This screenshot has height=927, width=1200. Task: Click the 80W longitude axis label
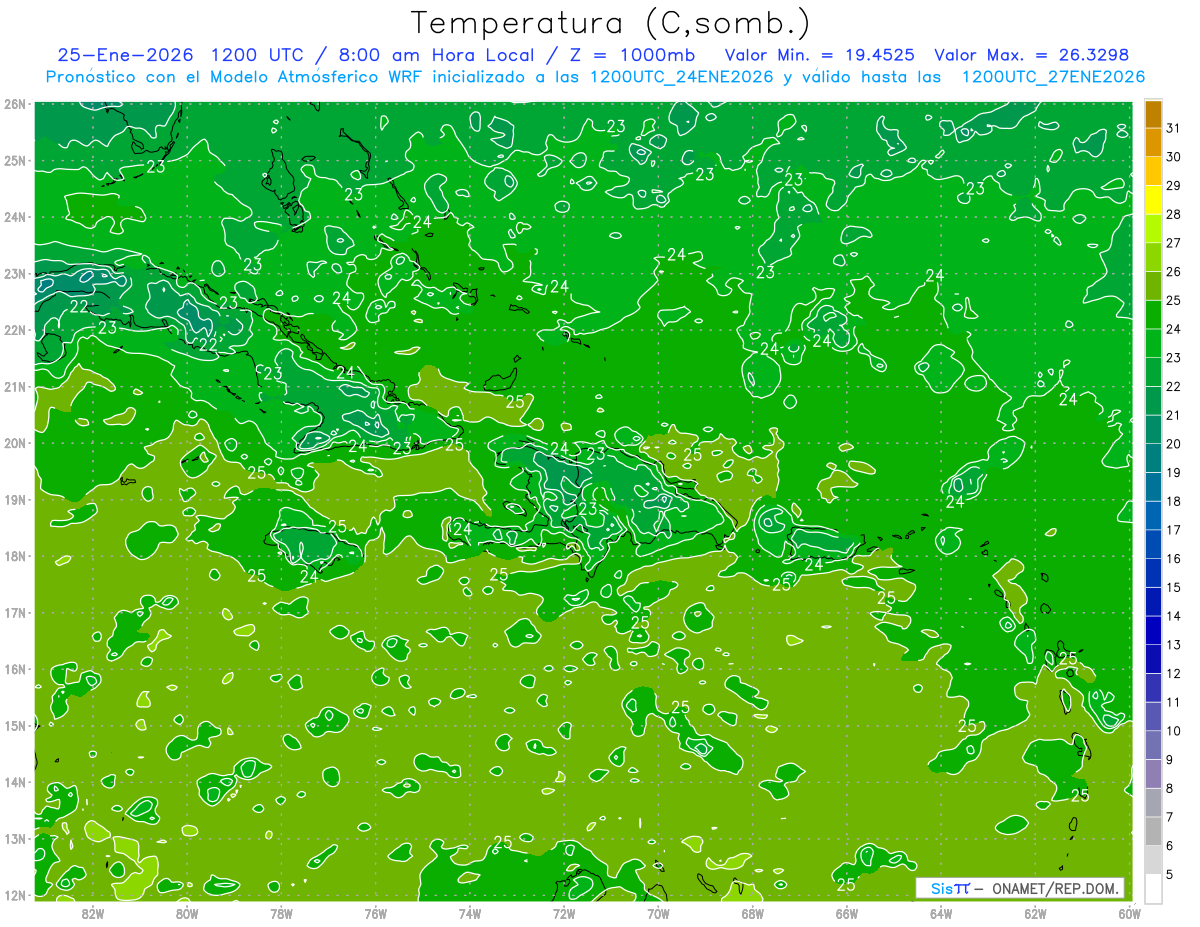[187, 912]
